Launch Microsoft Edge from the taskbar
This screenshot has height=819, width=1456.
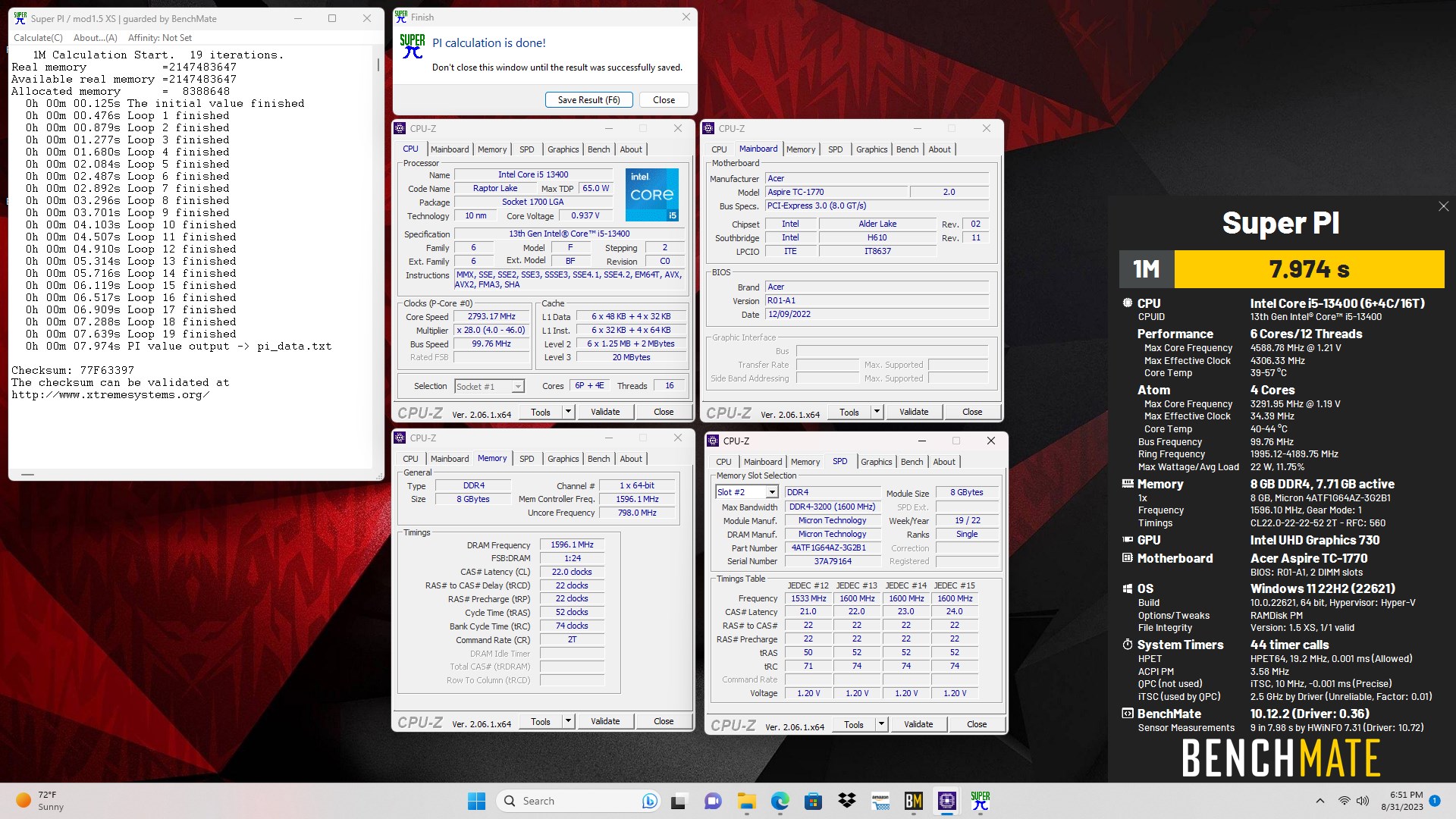780,801
